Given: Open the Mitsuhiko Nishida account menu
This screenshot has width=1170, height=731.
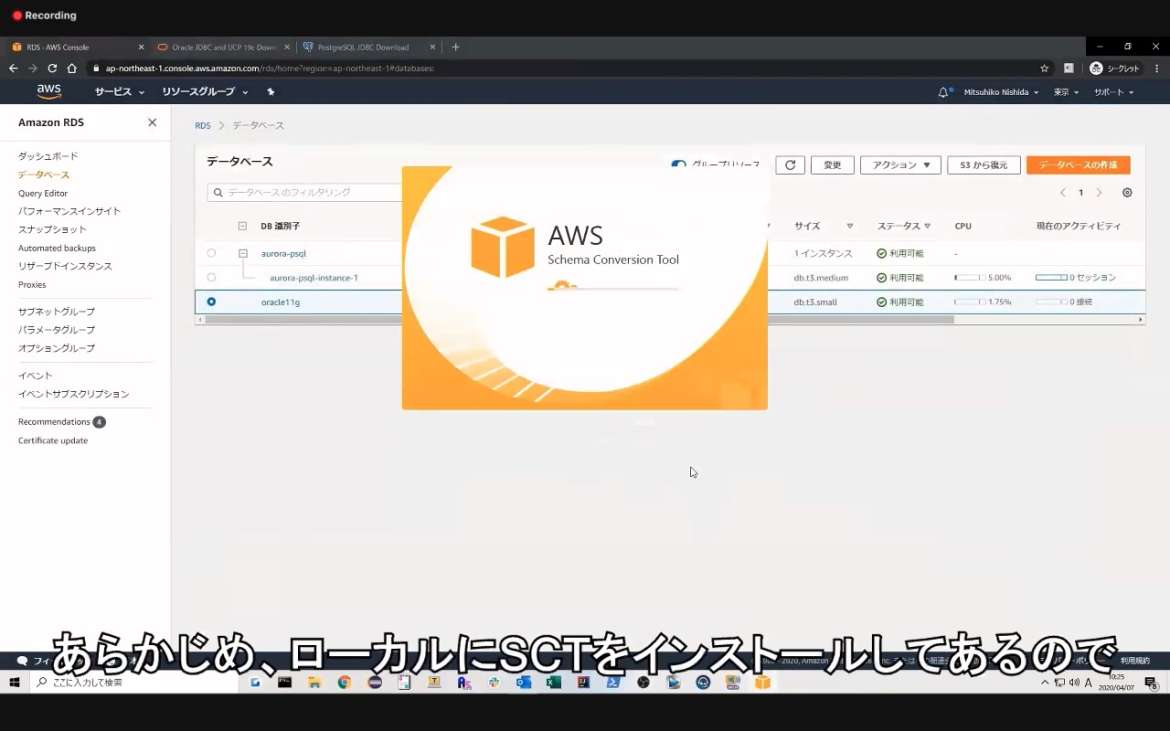Looking at the screenshot, I should coord(1001,92).
